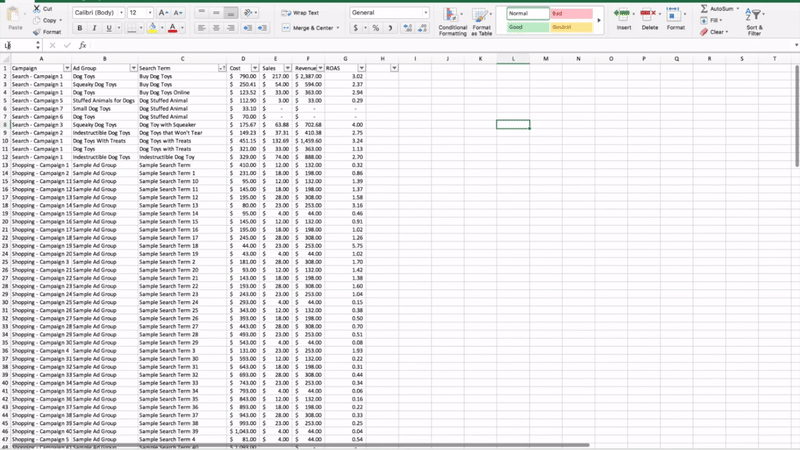Align text to bottom

(231, 13)
